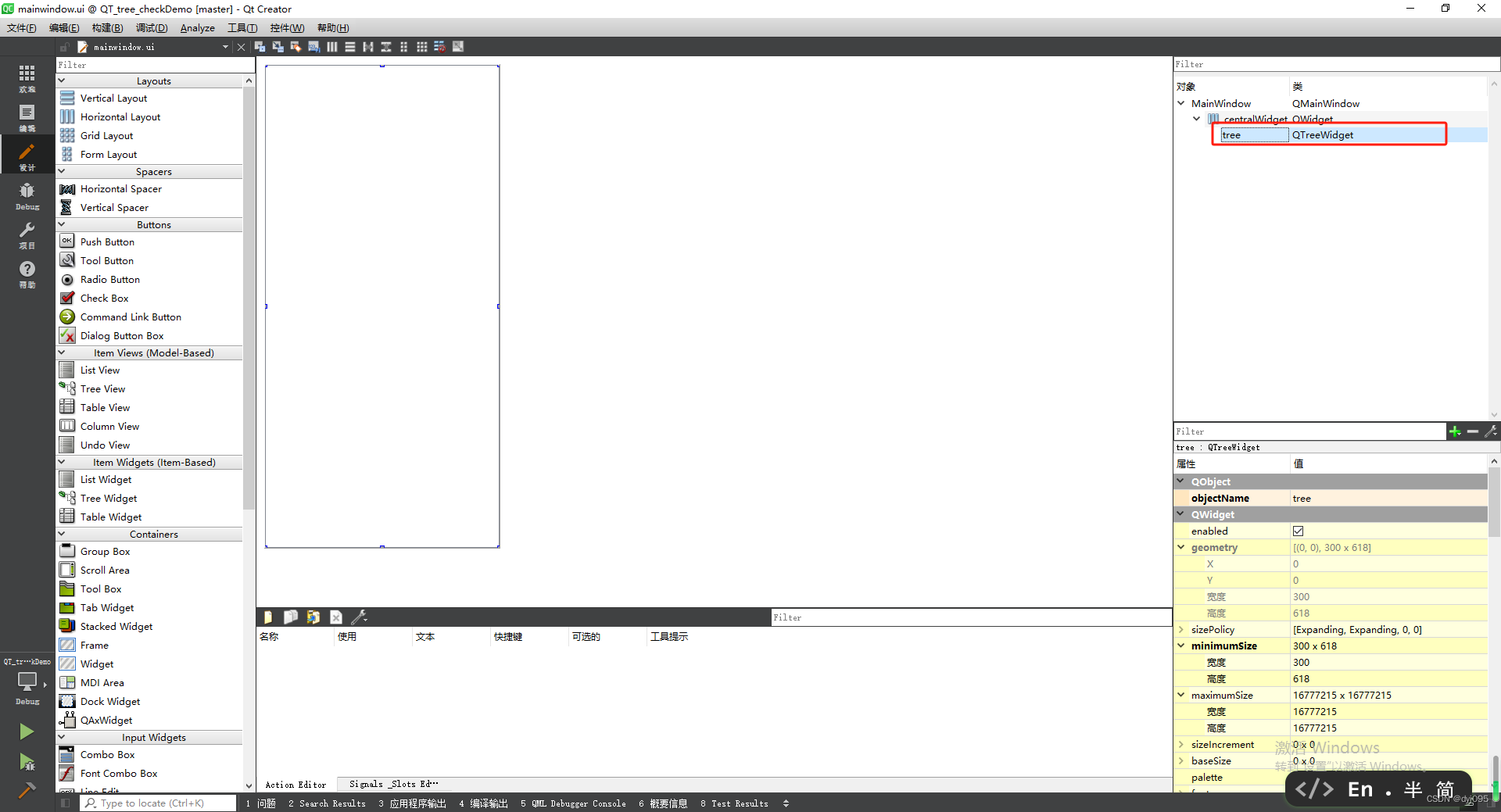The width and height of the screenshot is (1501, 812).
Task: Collapse the minimumSize property group
Action: pos(1181,646)
